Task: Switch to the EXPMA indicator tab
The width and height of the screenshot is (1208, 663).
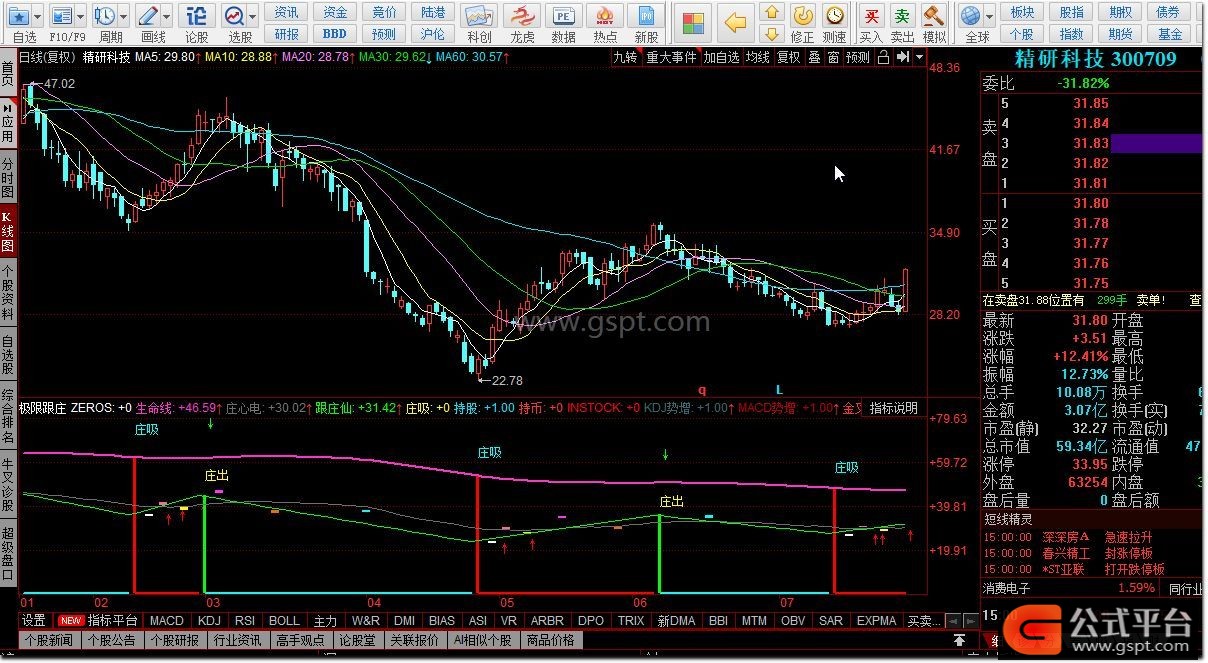Action: point(876,621)
